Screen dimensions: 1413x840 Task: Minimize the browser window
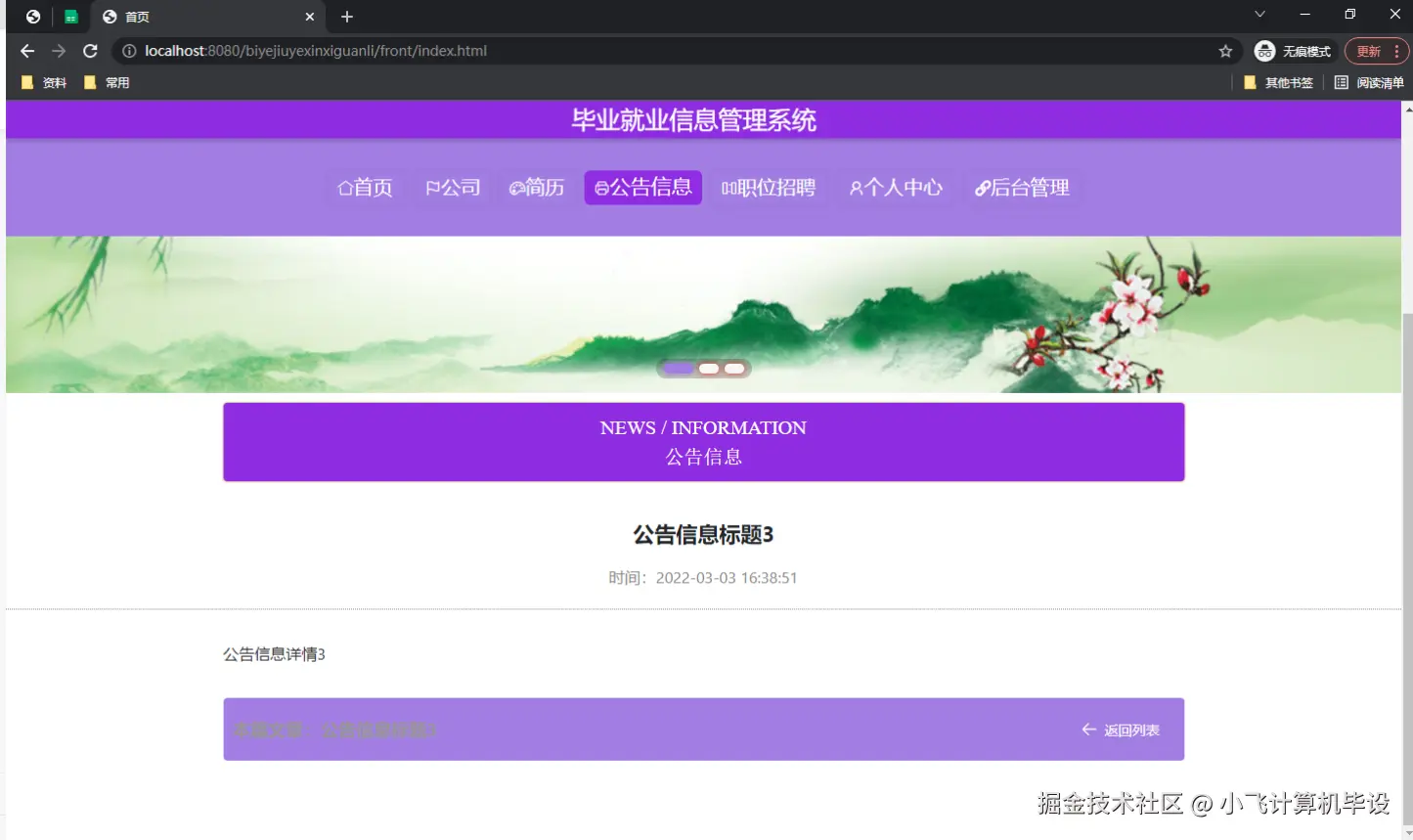click(1304, 15)
